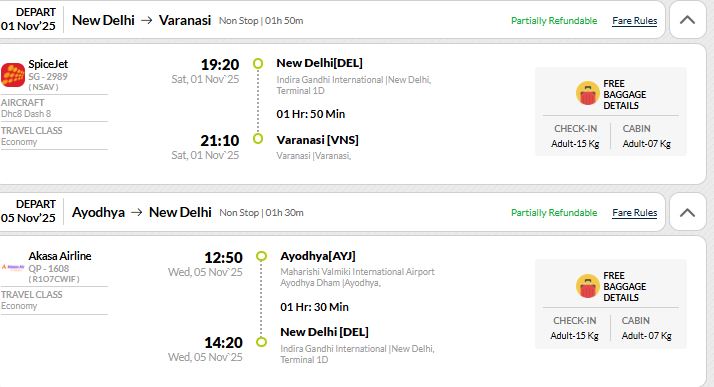
Task: Click Partially Refundable label on Varanasi flight
Action: point(554,20)
